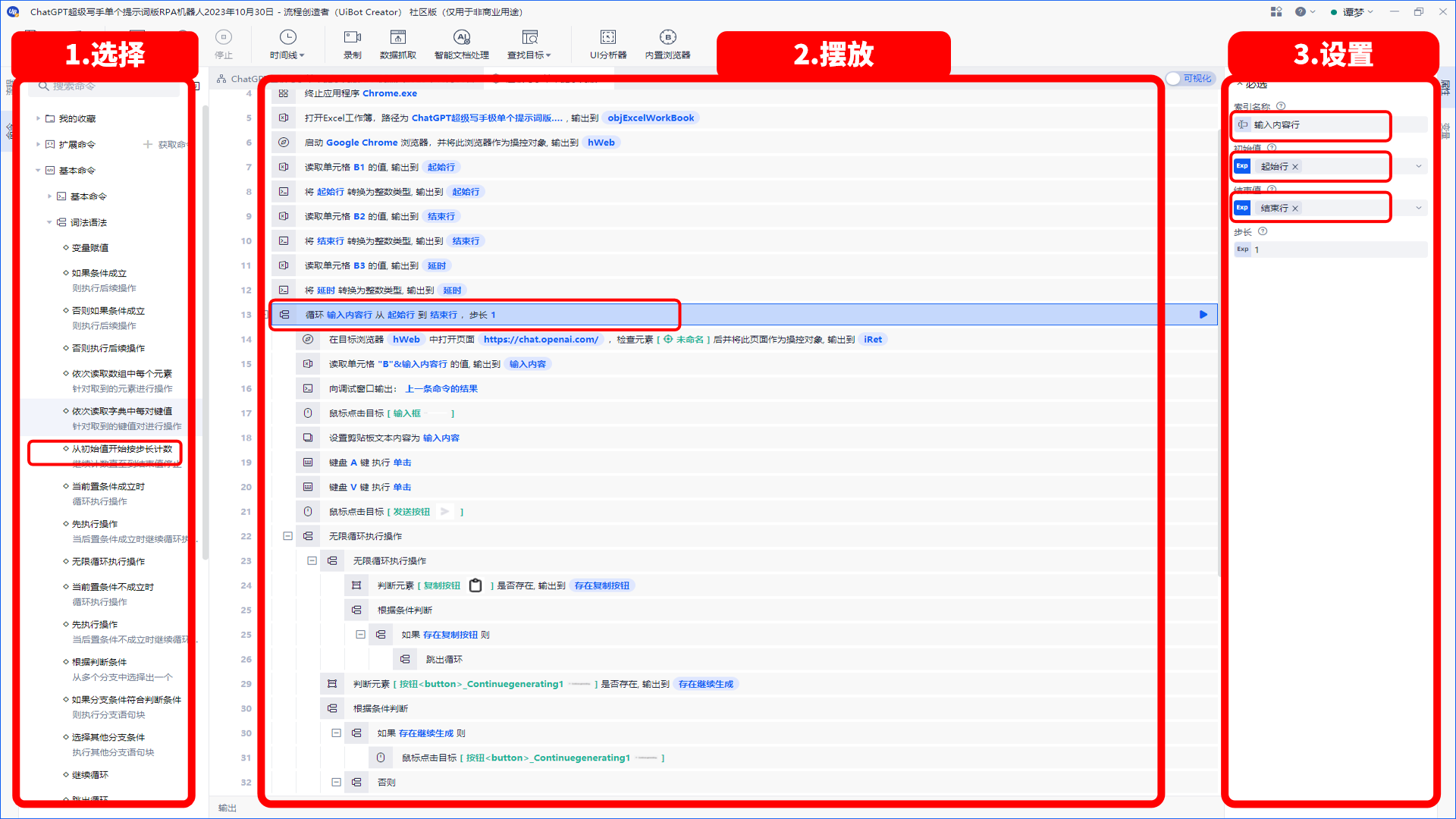The width and height of the screenshot is (1456, 819).
Task: Select the 依次读取数组中每个元素 command
Action: point(122,374)
